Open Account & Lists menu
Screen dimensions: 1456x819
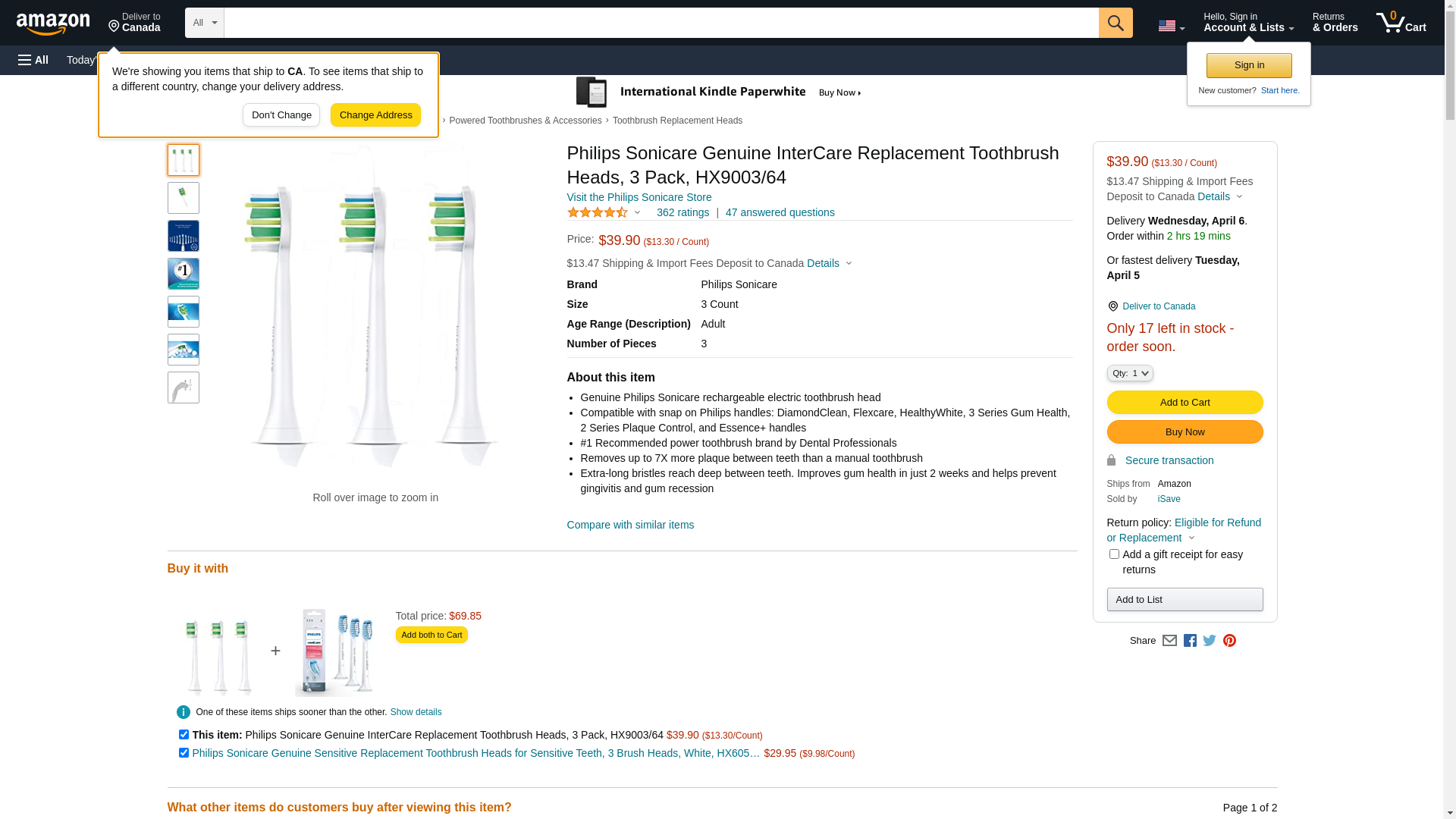(x=1248, y=23)
